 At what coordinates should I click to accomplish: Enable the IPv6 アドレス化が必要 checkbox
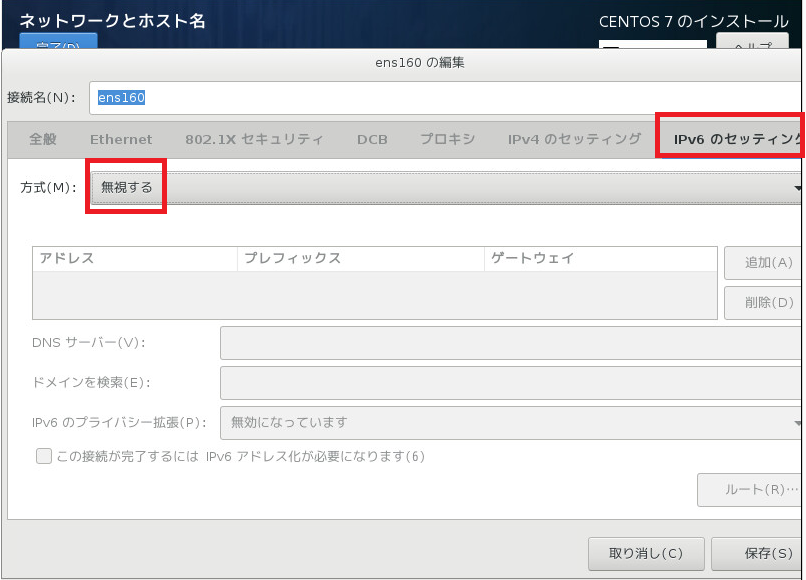(x=44, y=456)
